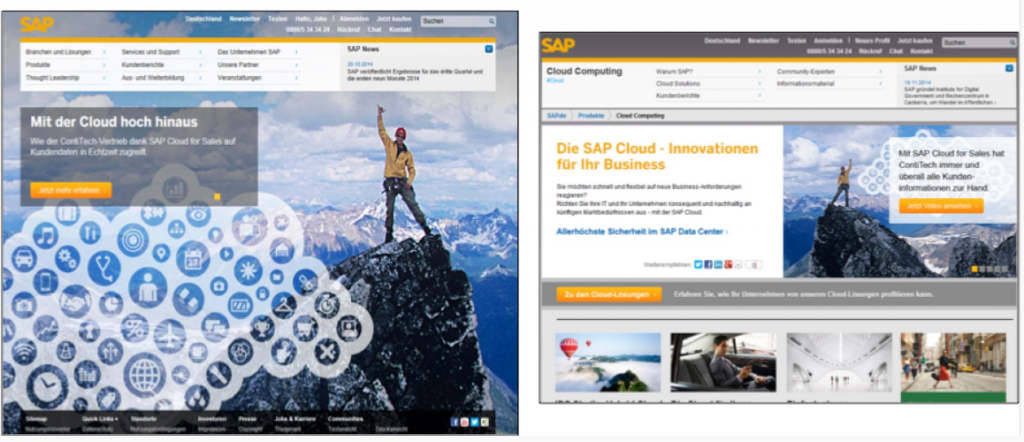
Task: Expand the Aus- und Weiterbildung arrow
Action: coord(200,78)
